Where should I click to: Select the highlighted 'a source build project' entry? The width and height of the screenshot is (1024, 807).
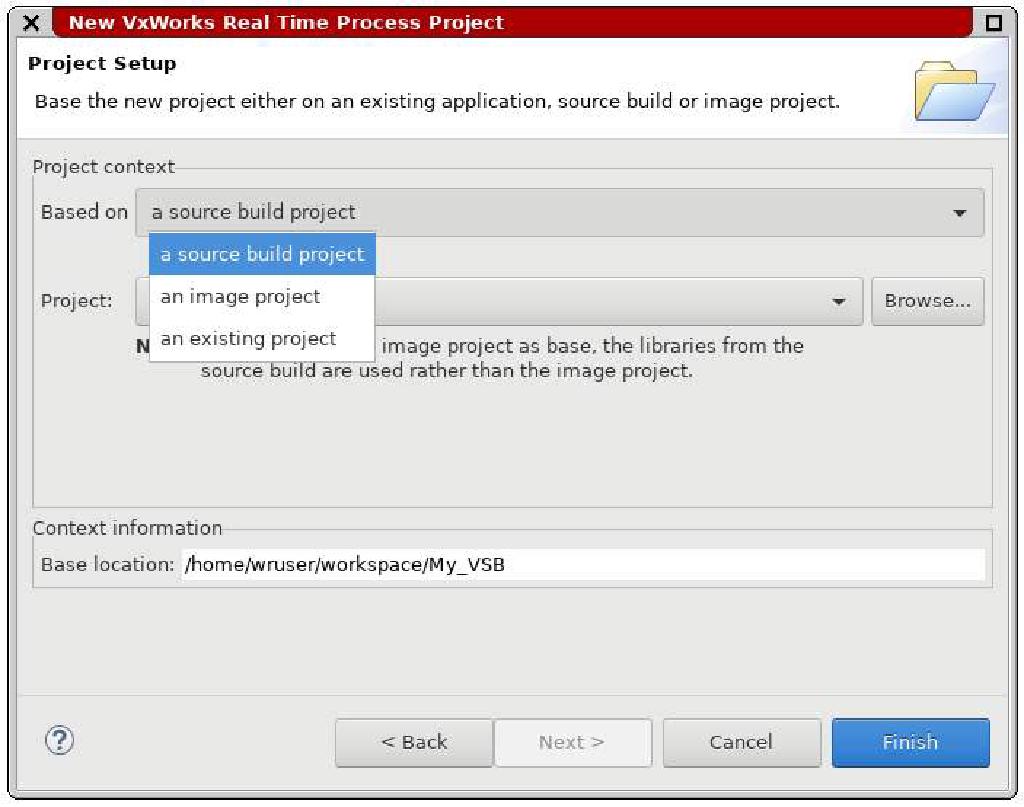pos(262,254)
